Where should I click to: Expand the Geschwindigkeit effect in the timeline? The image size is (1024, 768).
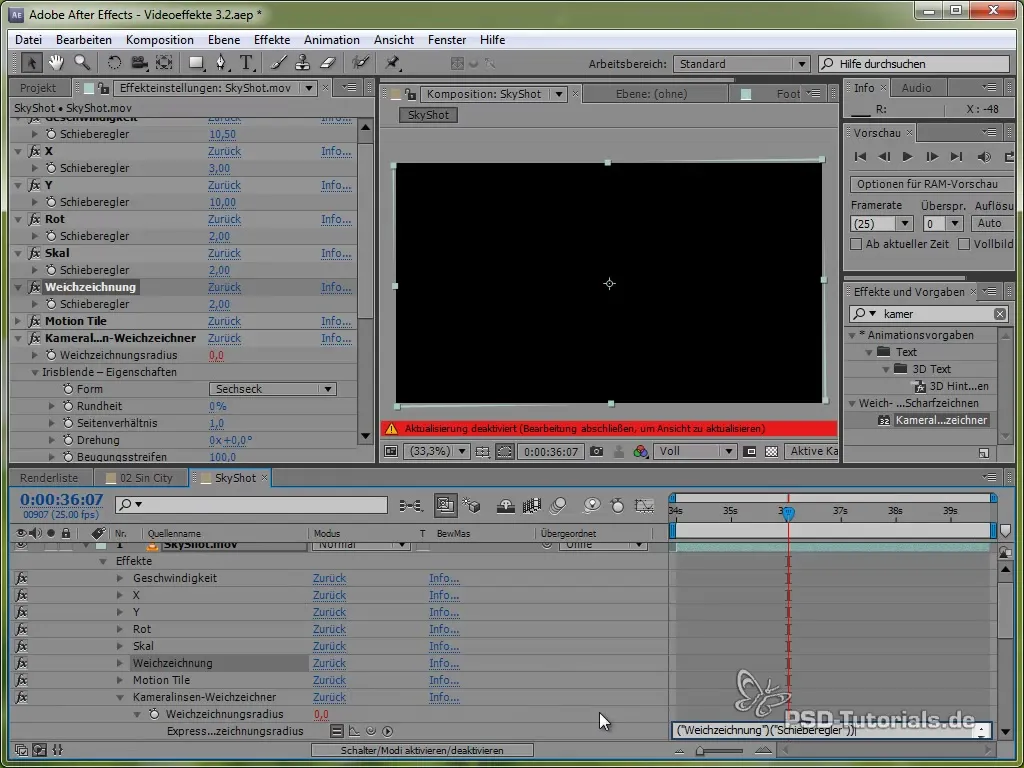pos(120,579)
